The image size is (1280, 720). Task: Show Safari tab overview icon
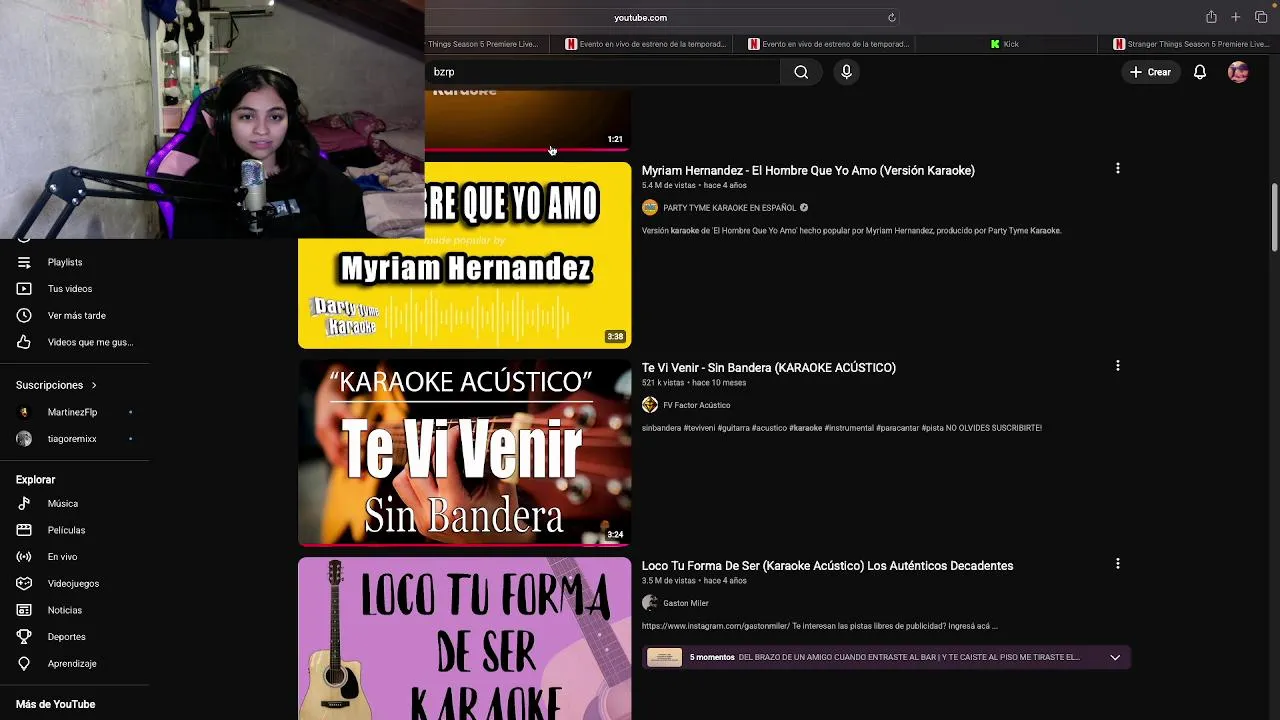coord(1261,17)
